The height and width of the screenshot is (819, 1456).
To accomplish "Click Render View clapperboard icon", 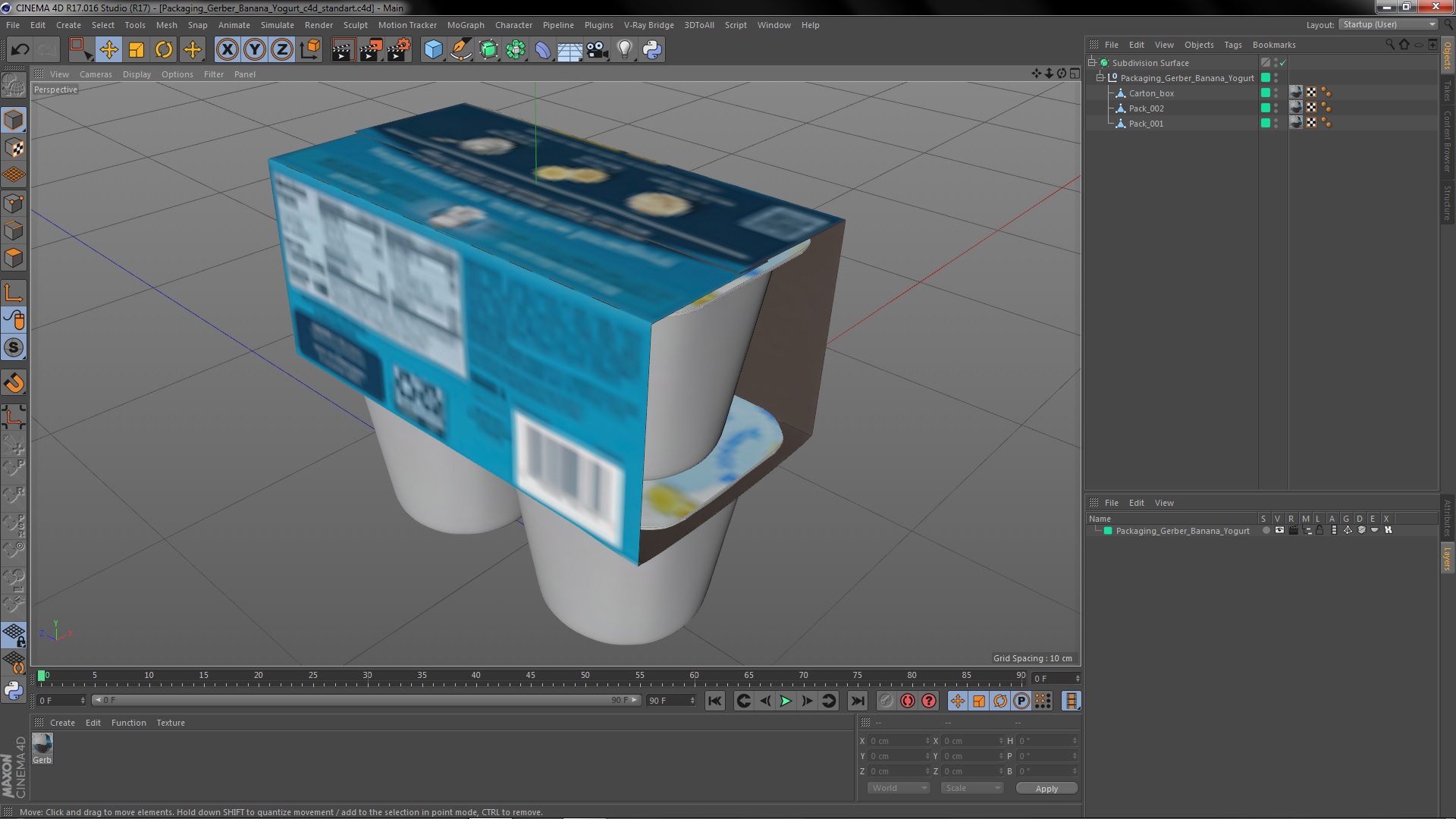I will (x=343, y=50).
